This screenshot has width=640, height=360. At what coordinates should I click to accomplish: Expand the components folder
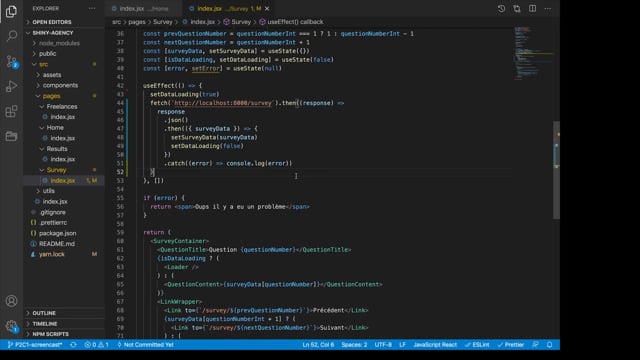60,85
